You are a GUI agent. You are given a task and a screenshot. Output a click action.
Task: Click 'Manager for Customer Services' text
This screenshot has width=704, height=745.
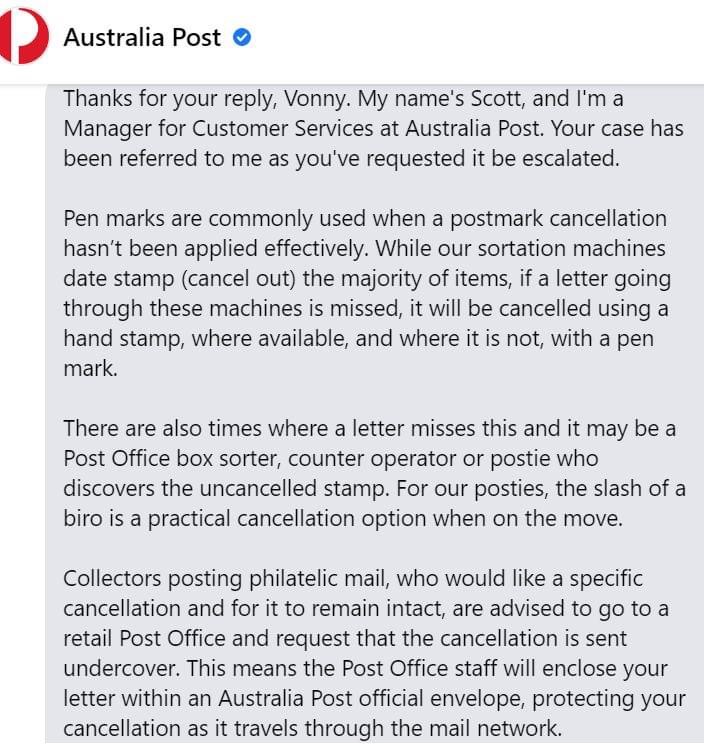tap(219, 129)
